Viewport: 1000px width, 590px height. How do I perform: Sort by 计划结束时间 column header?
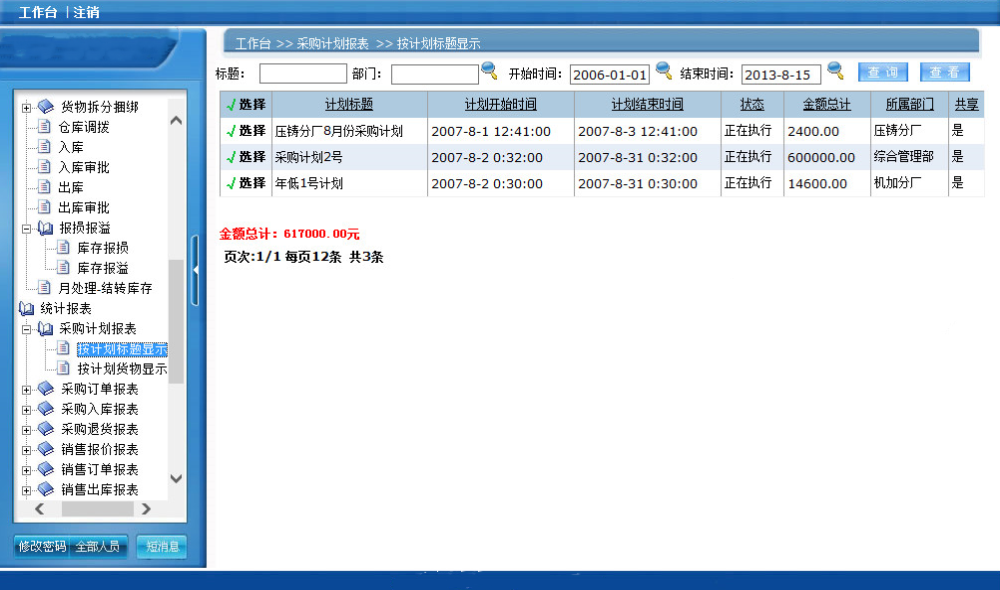pyautogui.click(x=647, y=104)
